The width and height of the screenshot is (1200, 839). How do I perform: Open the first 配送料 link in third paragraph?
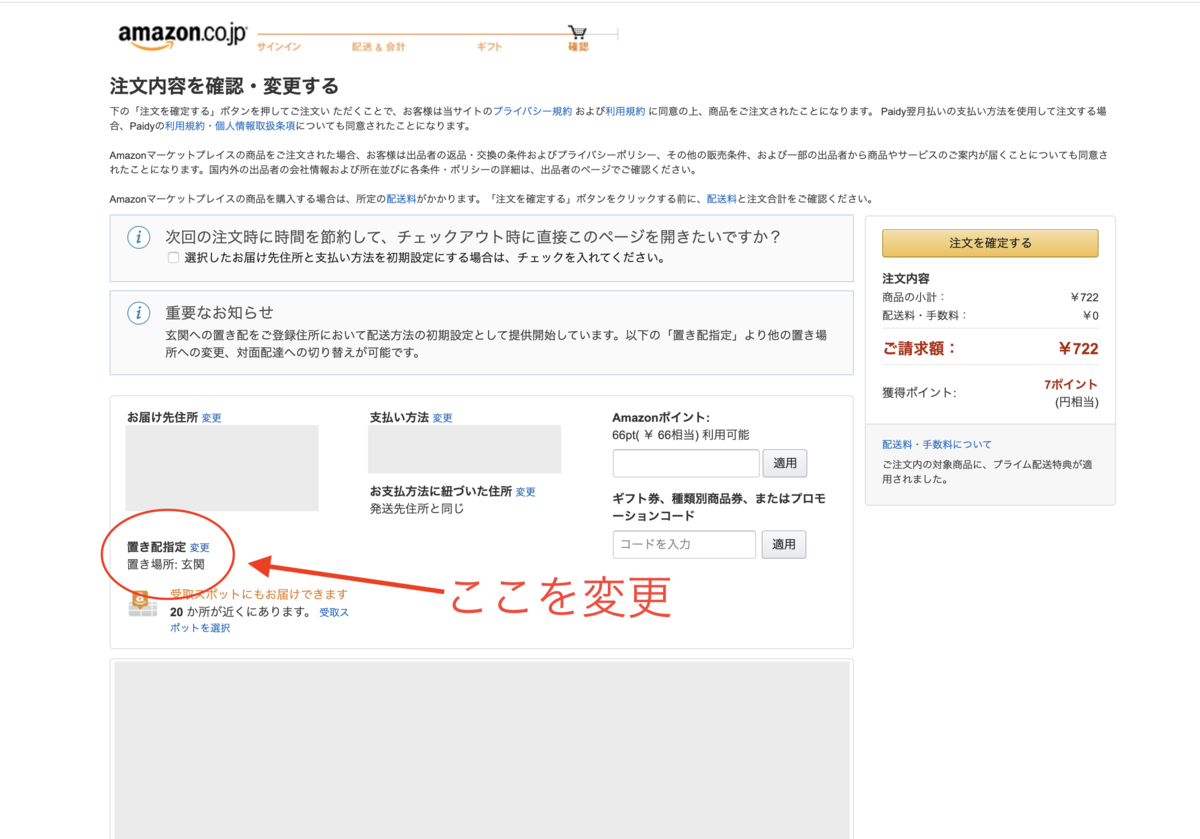402,199
